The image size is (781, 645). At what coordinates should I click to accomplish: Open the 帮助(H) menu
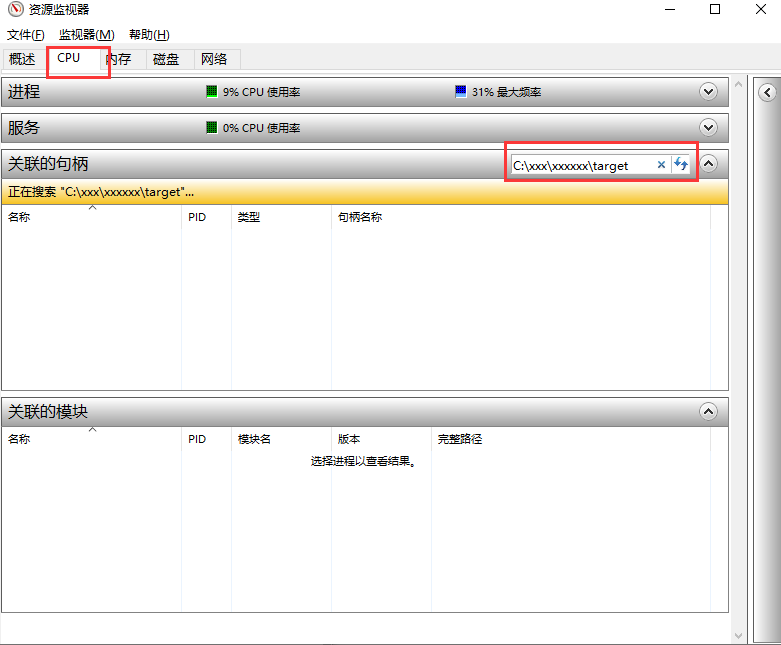(x=149, y=35)
